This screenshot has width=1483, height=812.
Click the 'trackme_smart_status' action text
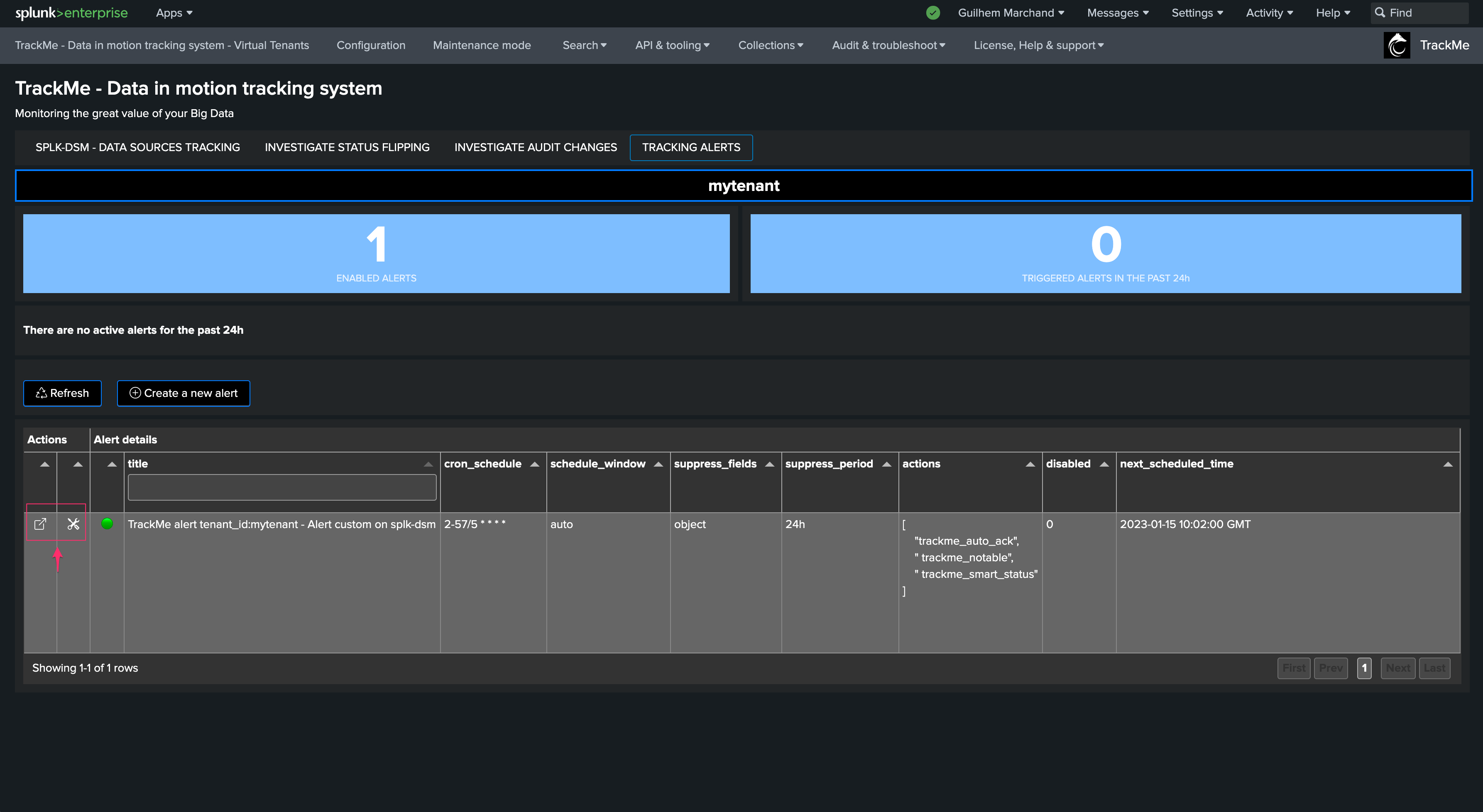pyautogui.click(x=976, y=574)
